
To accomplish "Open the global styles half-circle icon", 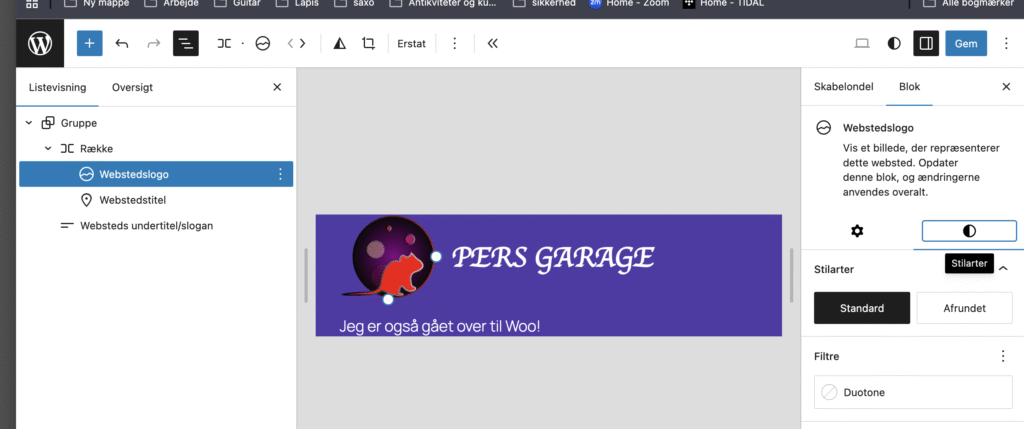I will [x=894, y=43].
